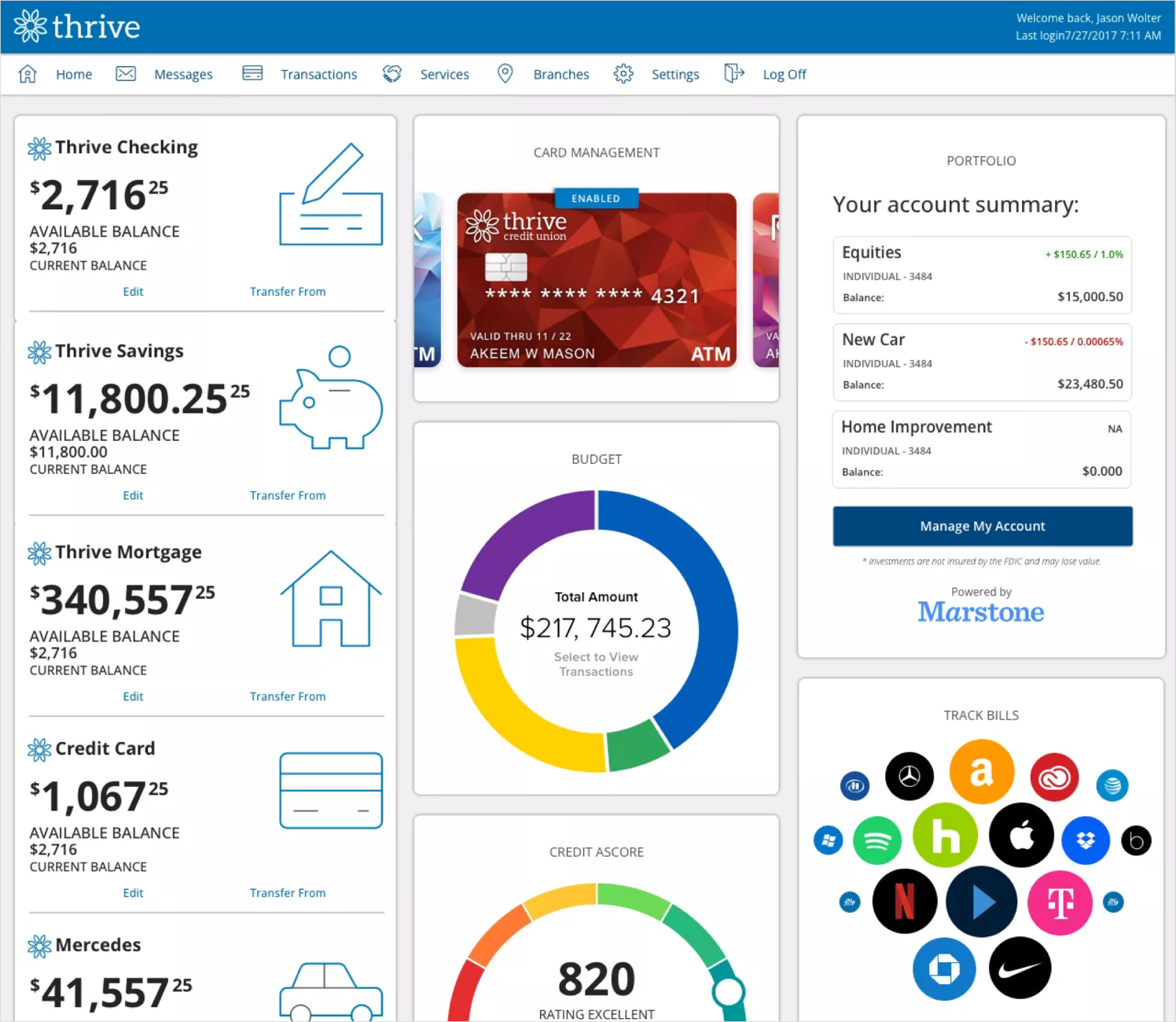Viewport: 1176px width, 1022px height.
Task: Click Edit under Thrive Savings
Action: (x=133, y=495)
